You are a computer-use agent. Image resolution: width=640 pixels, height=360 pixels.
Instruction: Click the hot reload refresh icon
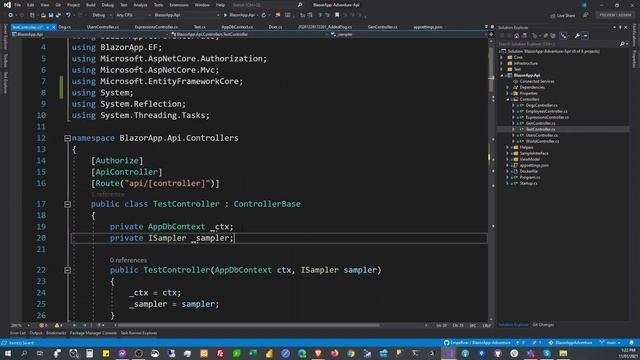(264, 15)
